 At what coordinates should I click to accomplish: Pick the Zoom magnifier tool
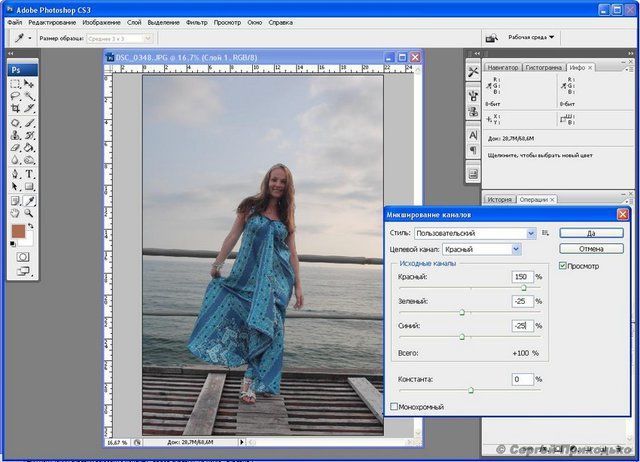click(x=29, y=212)
